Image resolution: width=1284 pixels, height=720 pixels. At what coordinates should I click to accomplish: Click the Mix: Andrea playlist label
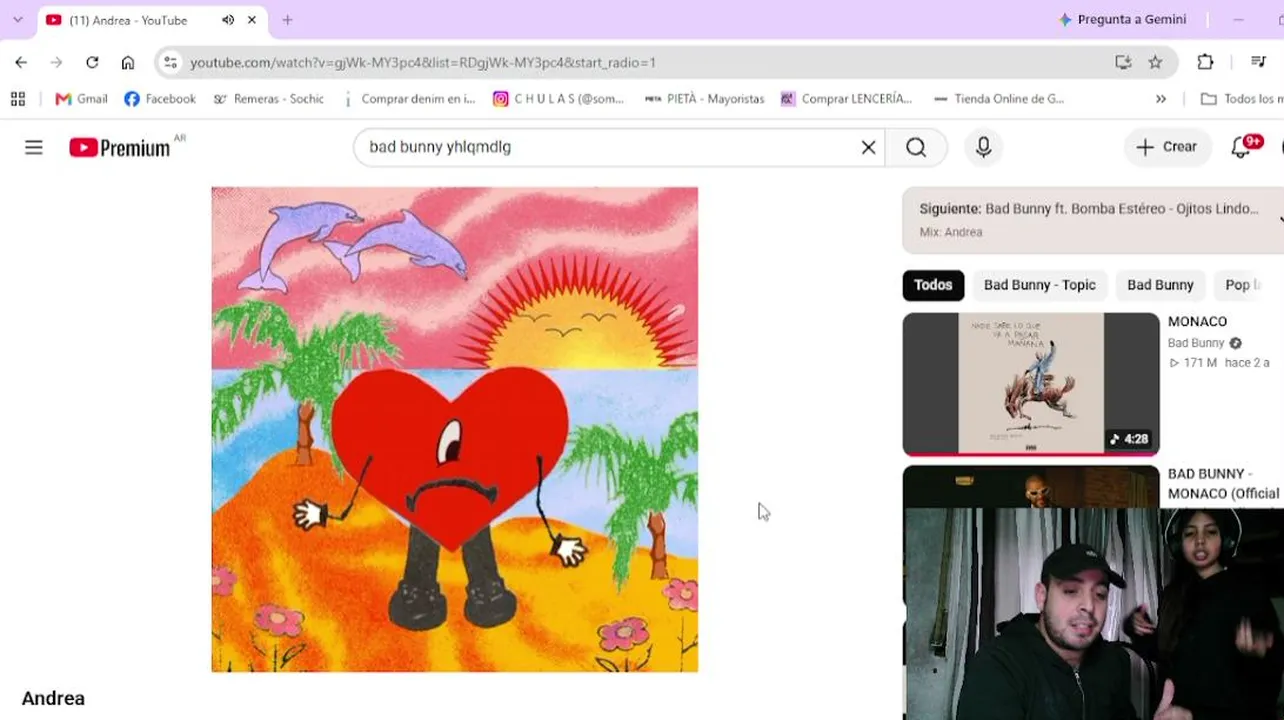pos(951,232)
